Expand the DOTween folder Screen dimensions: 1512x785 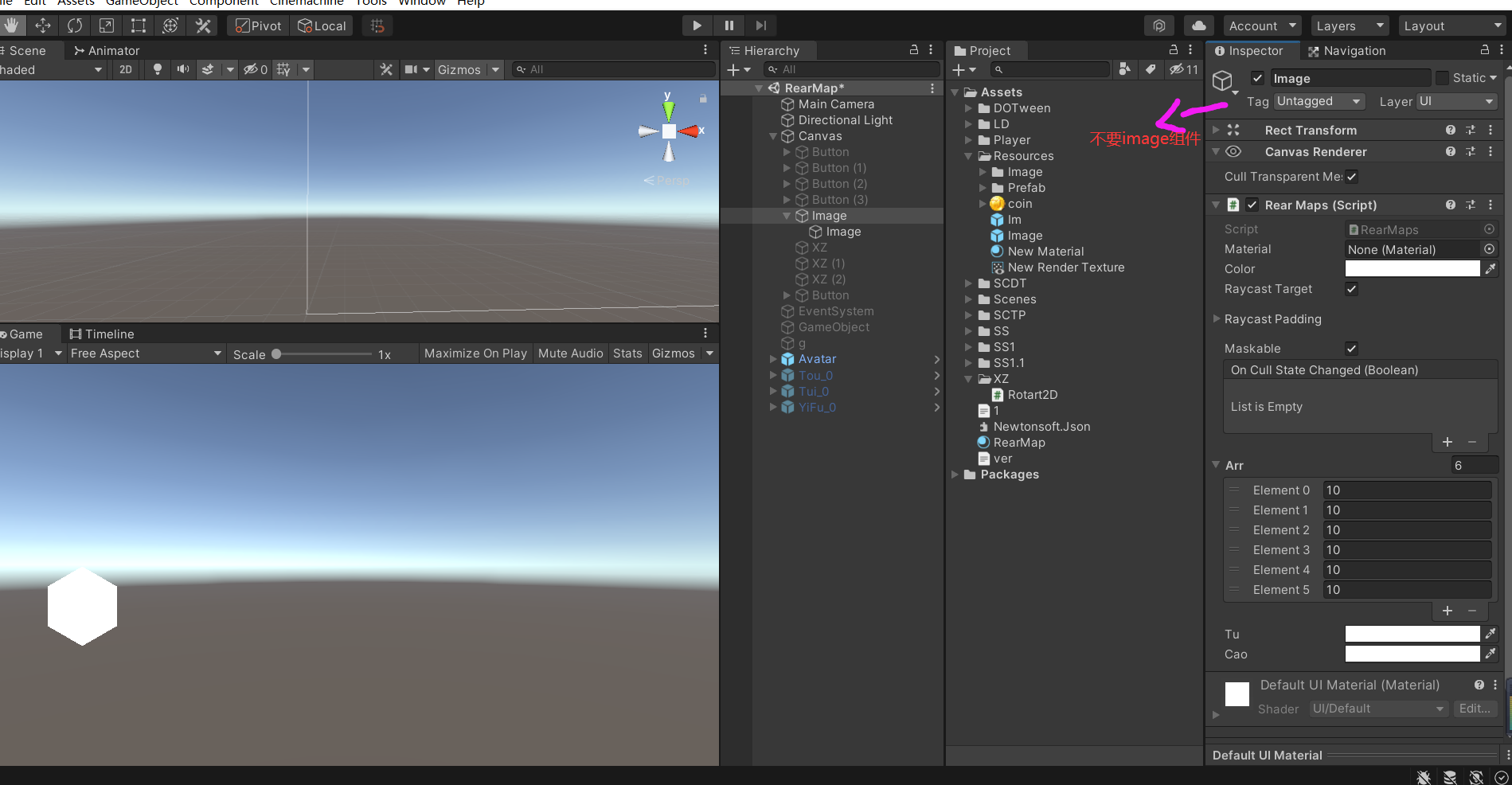(968, 108)
